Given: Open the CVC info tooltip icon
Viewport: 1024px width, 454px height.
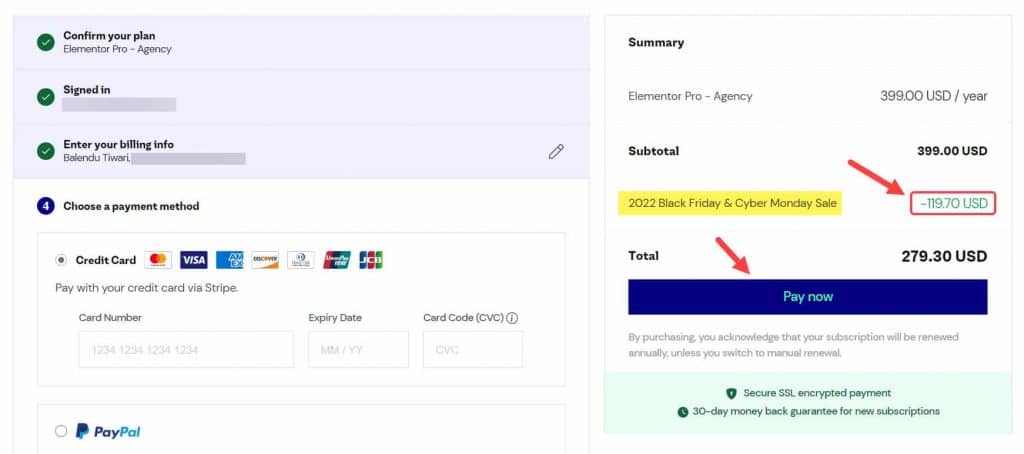Looking at the screenshot, I should tap(513, 318).
